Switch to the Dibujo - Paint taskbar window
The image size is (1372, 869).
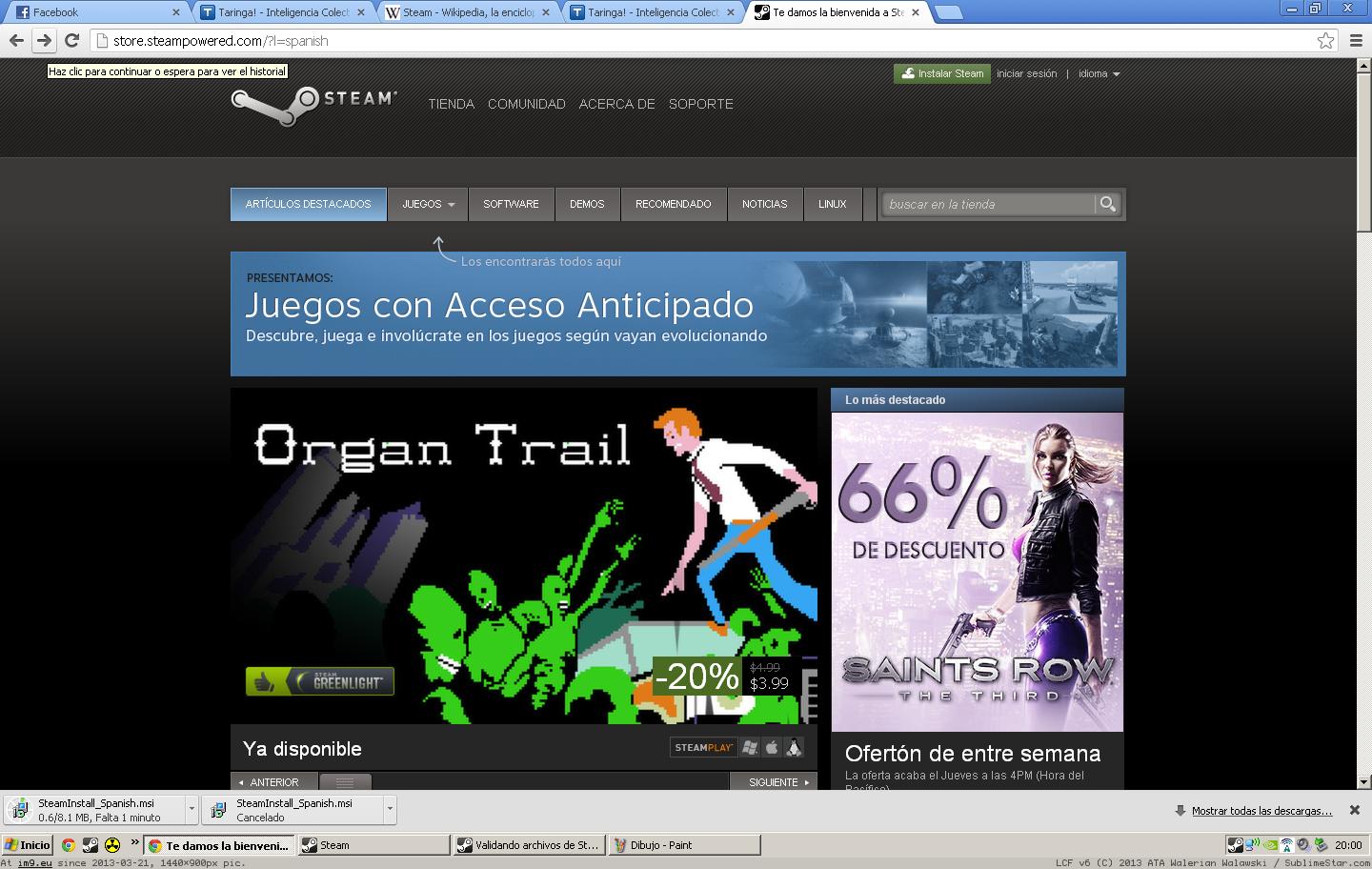(684, 845)
